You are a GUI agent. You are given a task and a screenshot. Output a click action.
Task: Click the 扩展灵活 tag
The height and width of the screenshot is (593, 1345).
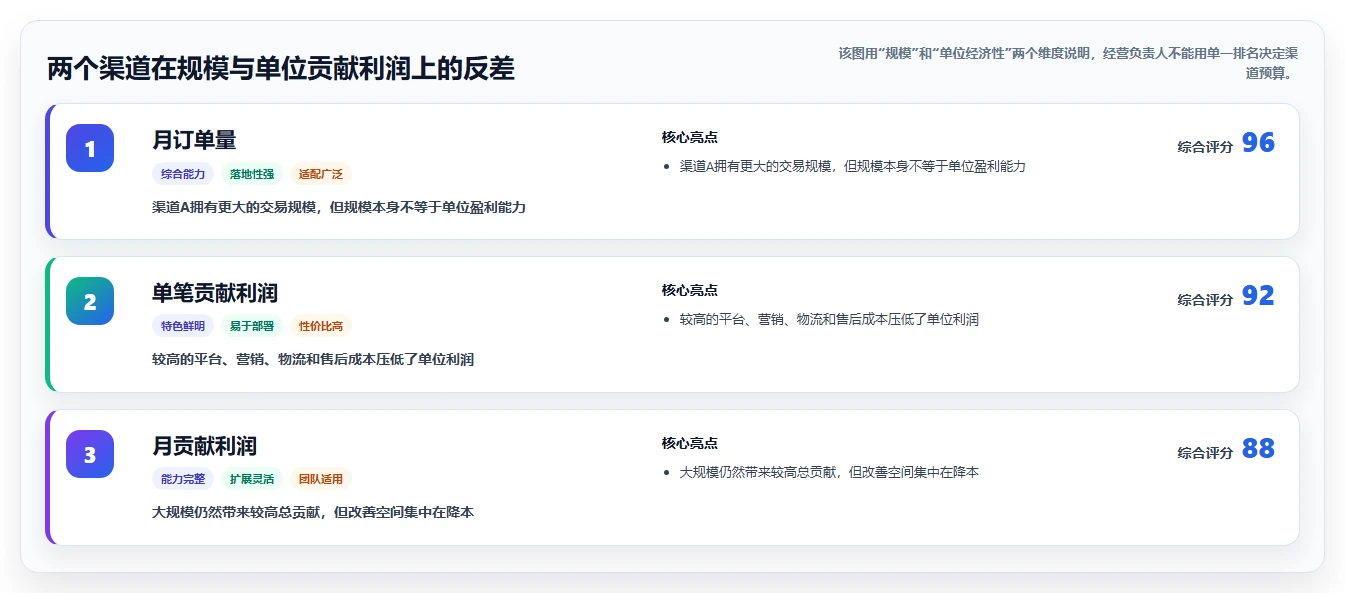[252, 479]
